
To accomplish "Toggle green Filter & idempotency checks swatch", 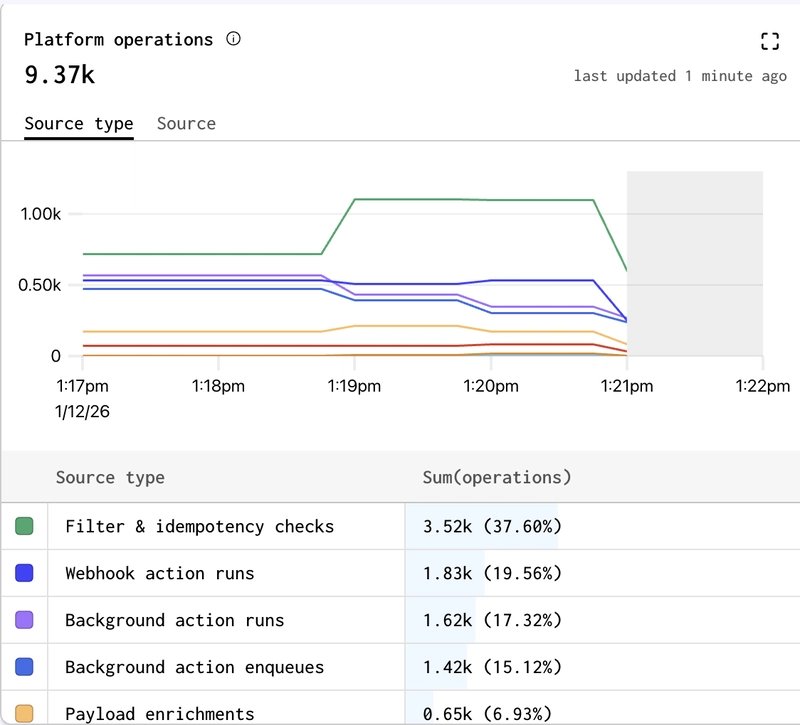I will click(x=25, y=526).
